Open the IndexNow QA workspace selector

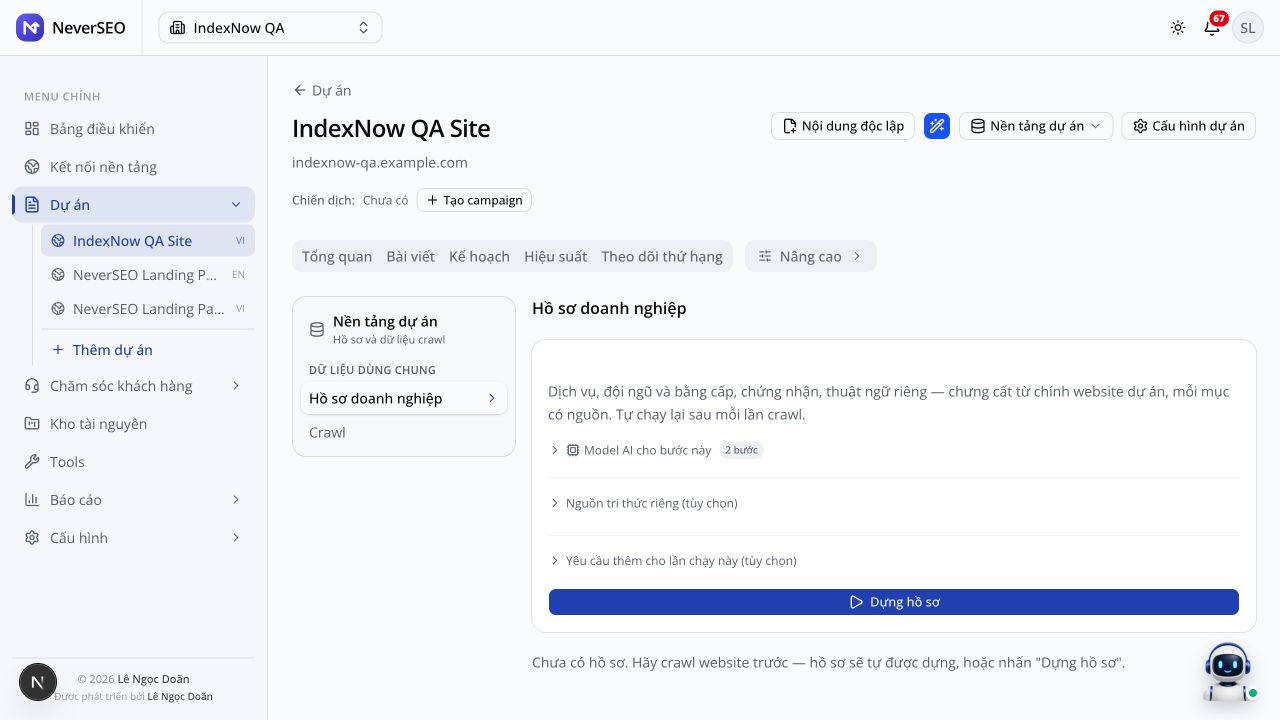(270, 28)
